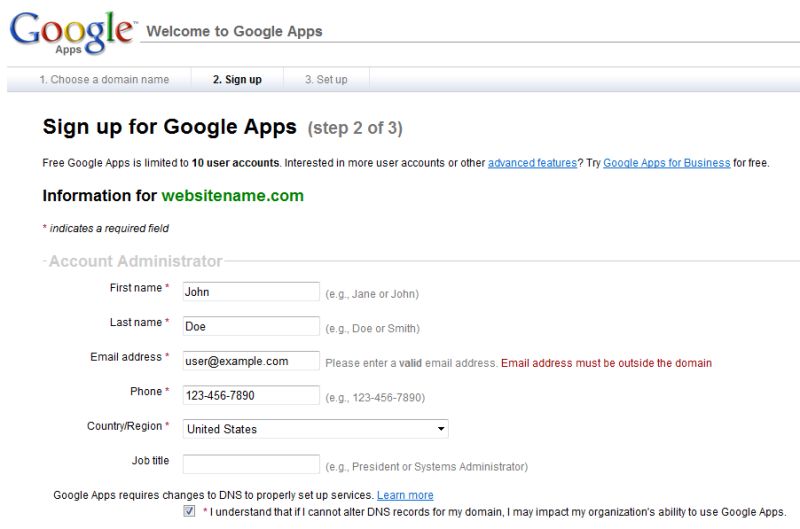800x529 pixels.
Task: Open the 'Choose a domain name' step tab
Action: (104, 80)
